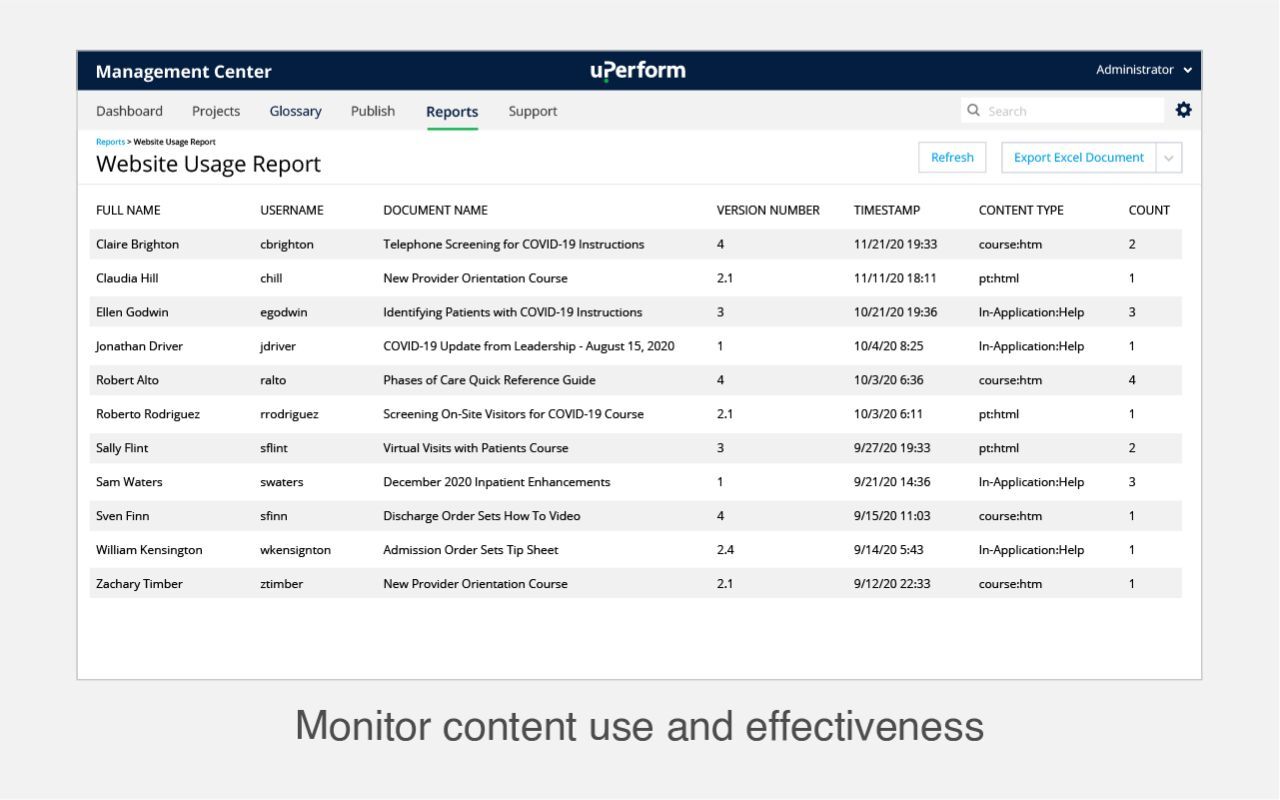The height and width of the screenshot is (800, 1280).
Task: Select the Roberto Rodriguez name cell
Action: (x=147, y=414)
